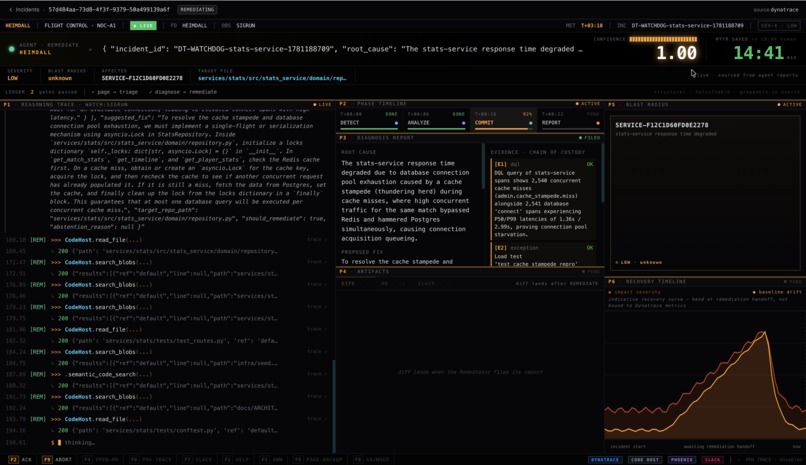Expand trace for search_blobs at 176.09
Viewport: 806px width, 465px height.
pyautogui.click(x=317, y=285)
